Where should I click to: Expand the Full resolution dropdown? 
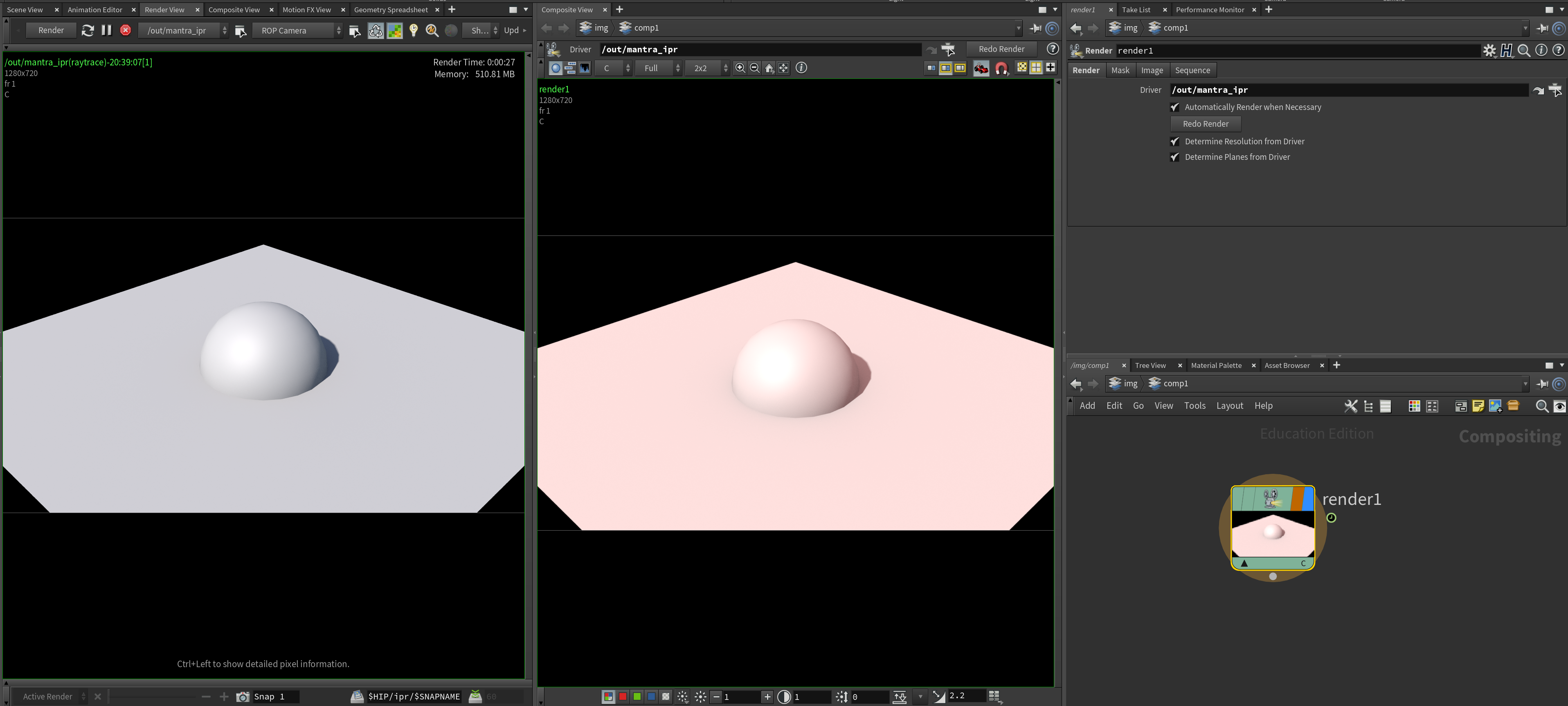pyautogui.click(x=658, y=68)
